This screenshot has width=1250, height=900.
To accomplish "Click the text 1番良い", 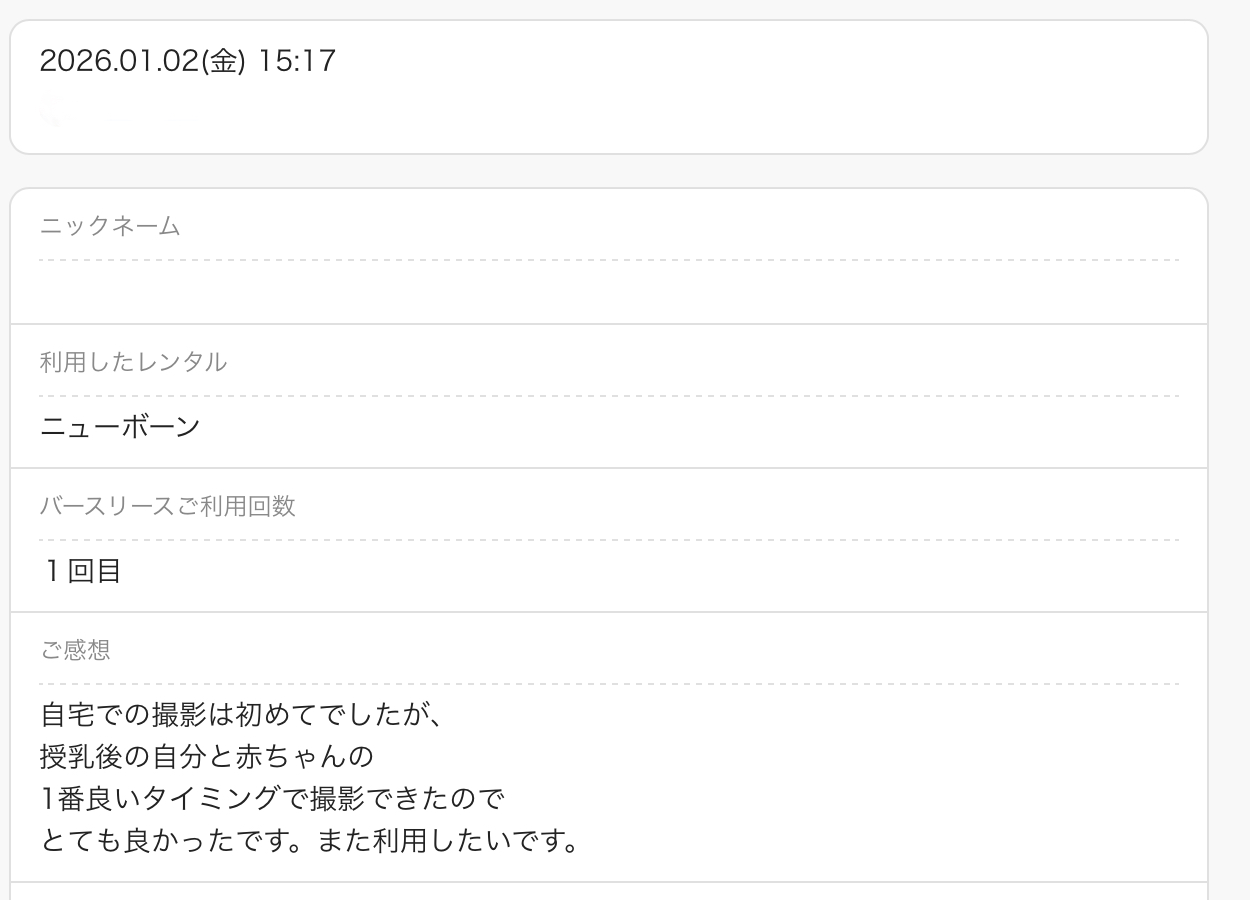I will [91, 799].
